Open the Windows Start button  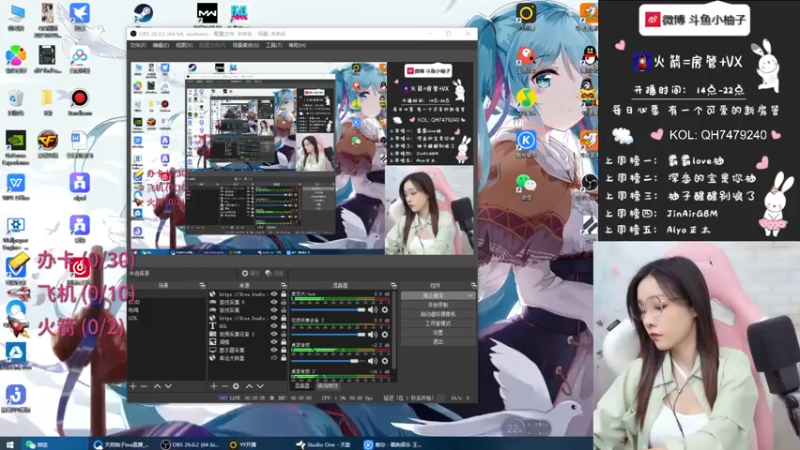click(x=9, y=444)
